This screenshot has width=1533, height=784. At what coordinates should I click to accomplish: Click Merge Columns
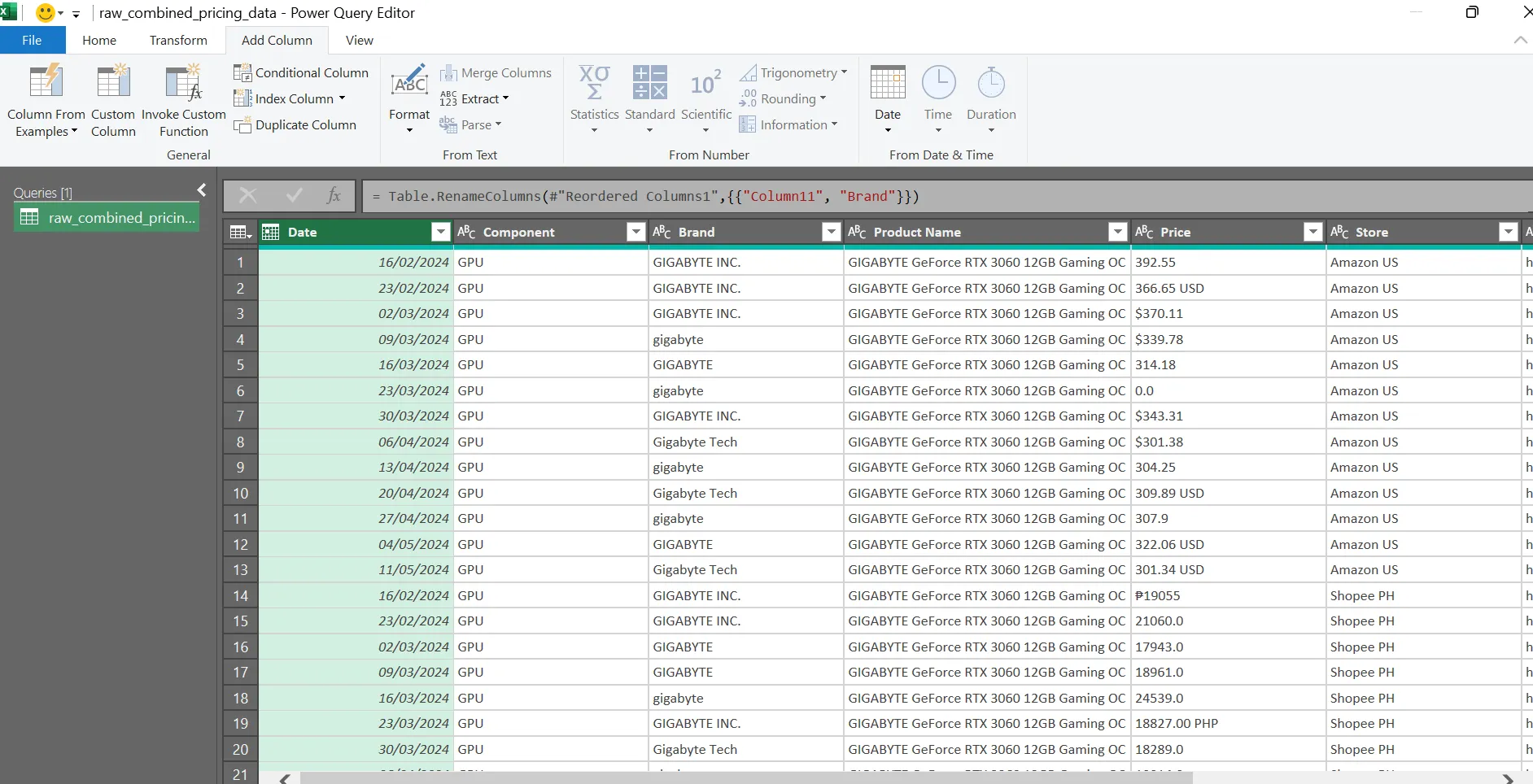[x=497, y=72]
